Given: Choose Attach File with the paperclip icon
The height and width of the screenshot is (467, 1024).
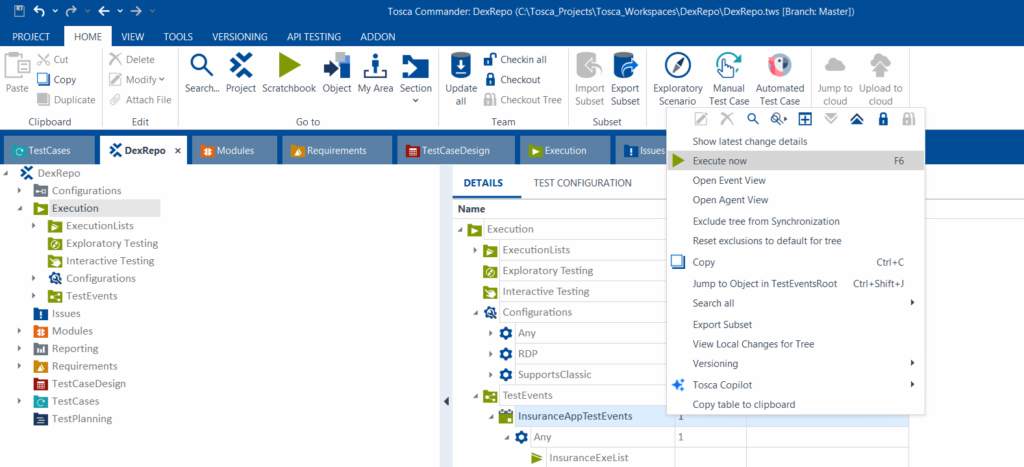Looking at the screenshot, I should pyautogui.click(x=140, y=100).
